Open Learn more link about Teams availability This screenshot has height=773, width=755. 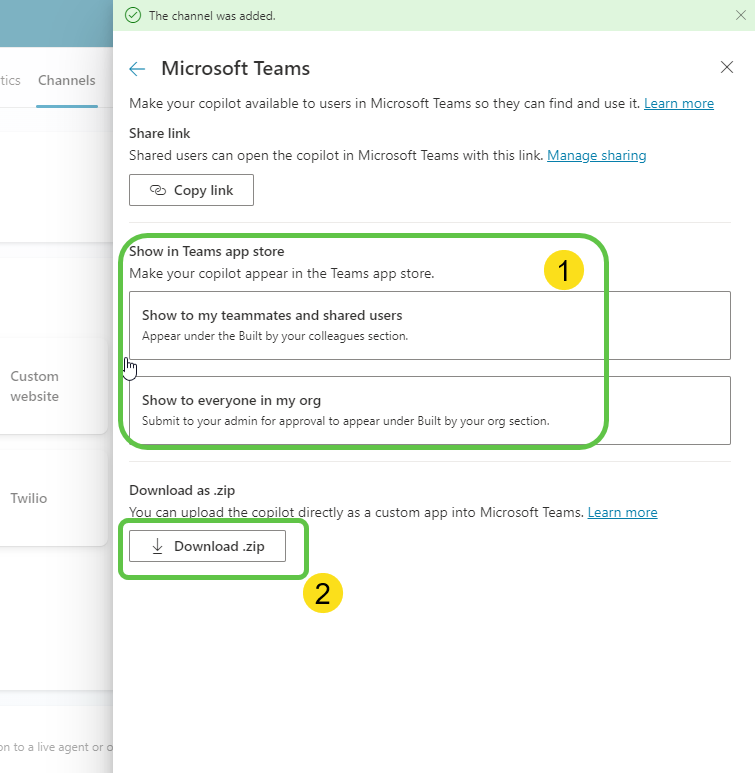678,103
